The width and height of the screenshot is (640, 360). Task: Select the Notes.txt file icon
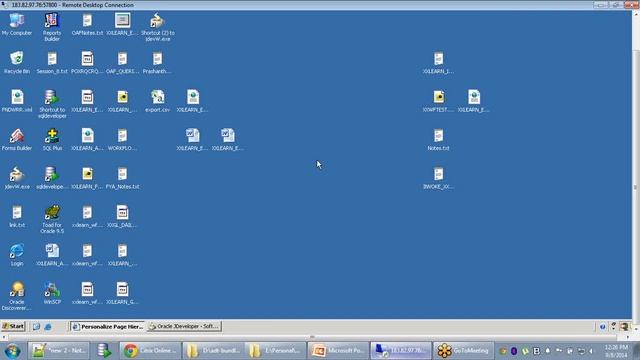pos(438,140)
